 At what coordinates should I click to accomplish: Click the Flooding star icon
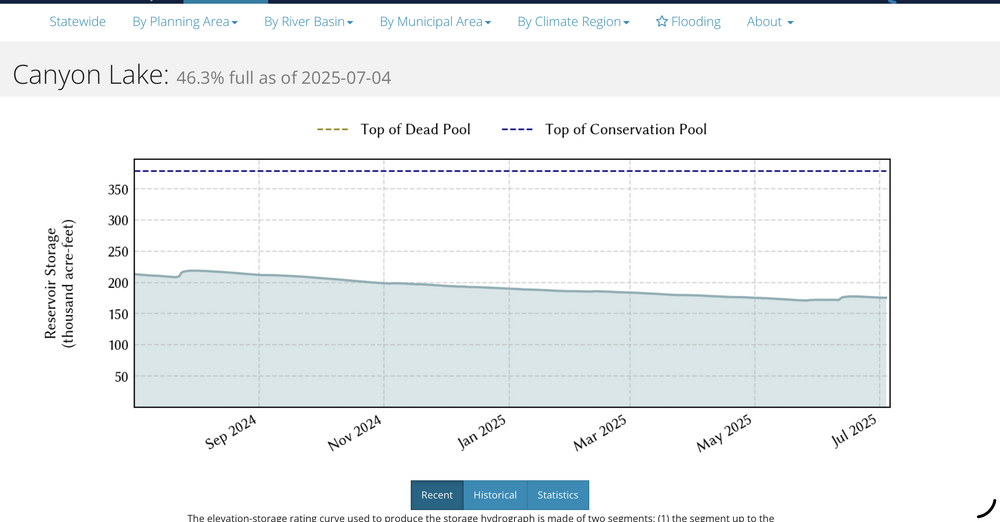click(662, 22)
